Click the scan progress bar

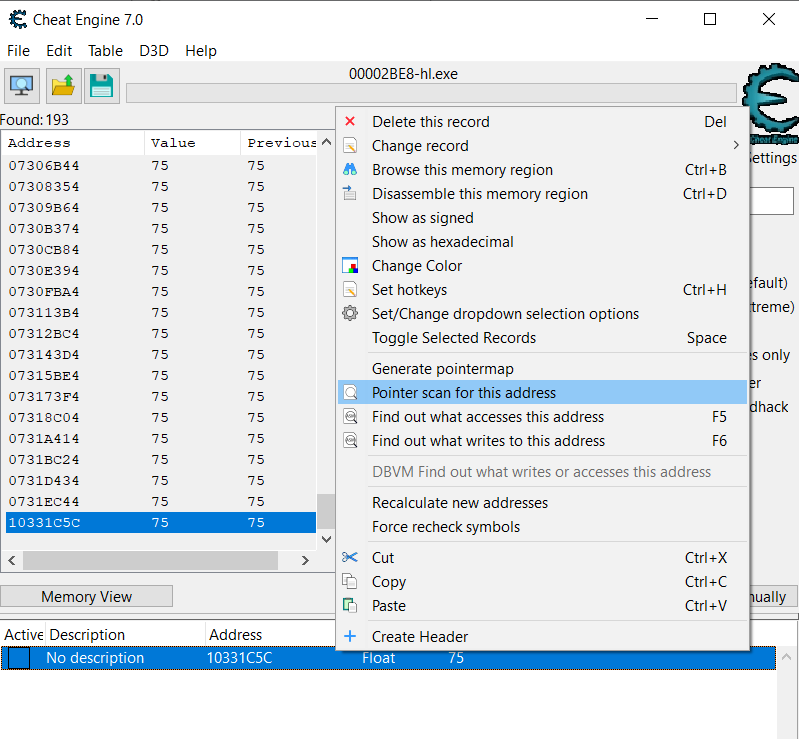tap(431, 93)
